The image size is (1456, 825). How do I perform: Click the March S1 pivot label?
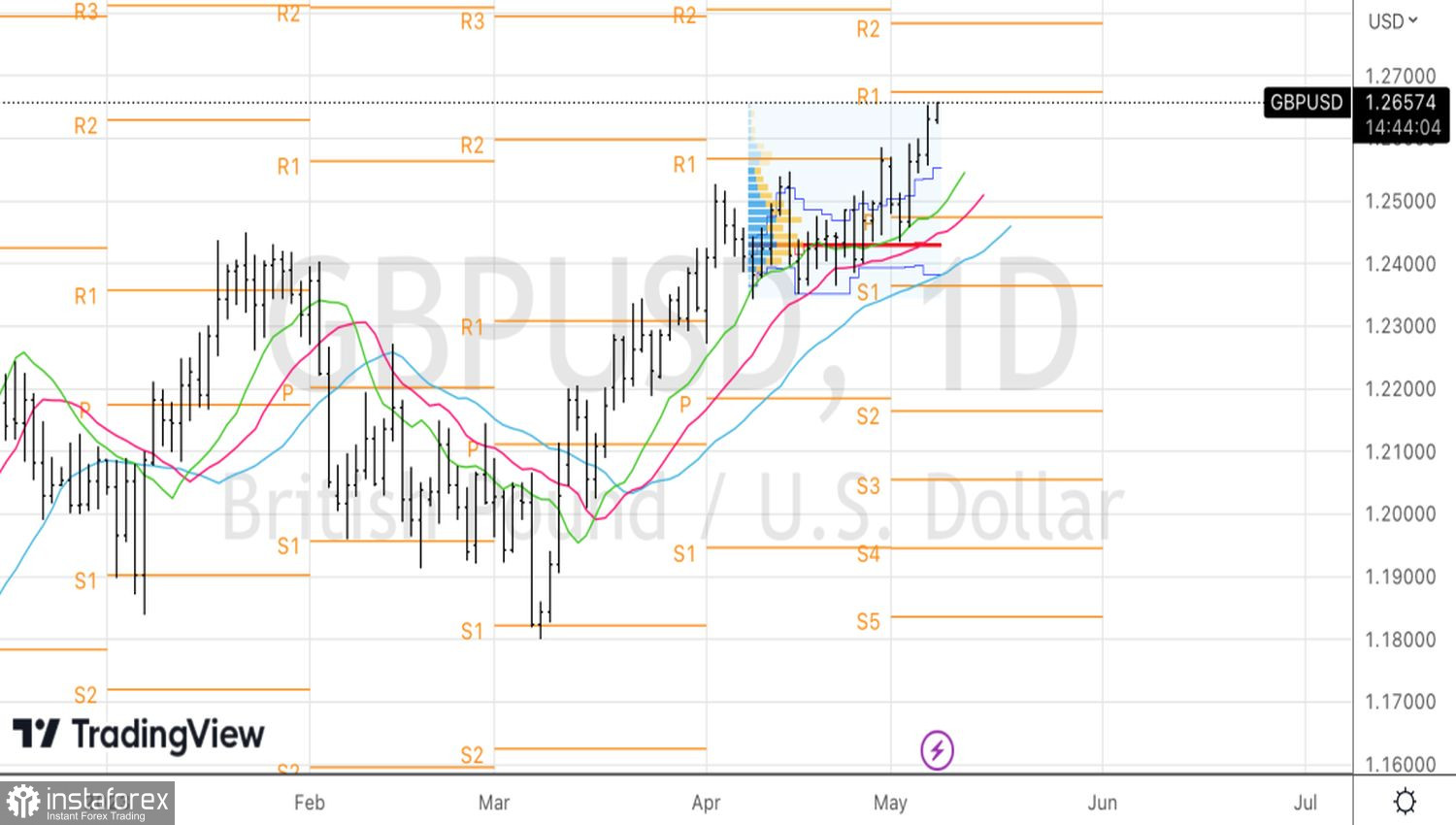[x=471, y=631]
